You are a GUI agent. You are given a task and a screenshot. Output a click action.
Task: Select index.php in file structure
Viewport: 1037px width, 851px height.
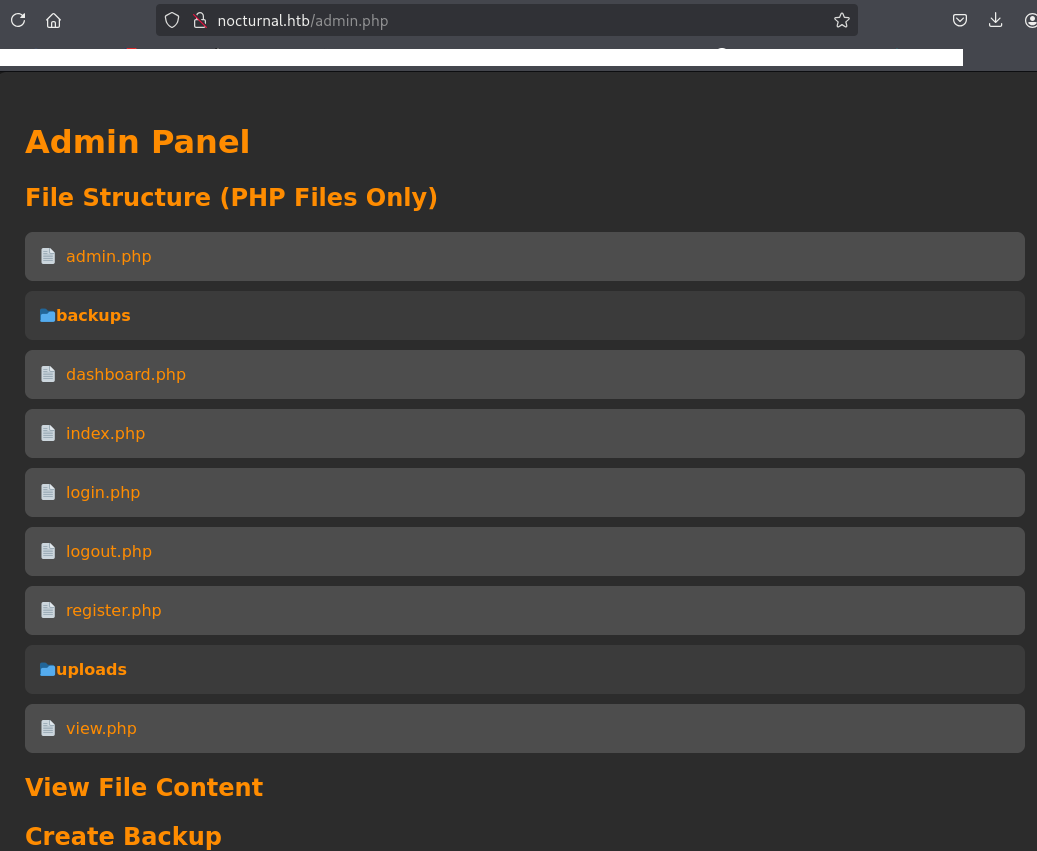click(105, 433)
